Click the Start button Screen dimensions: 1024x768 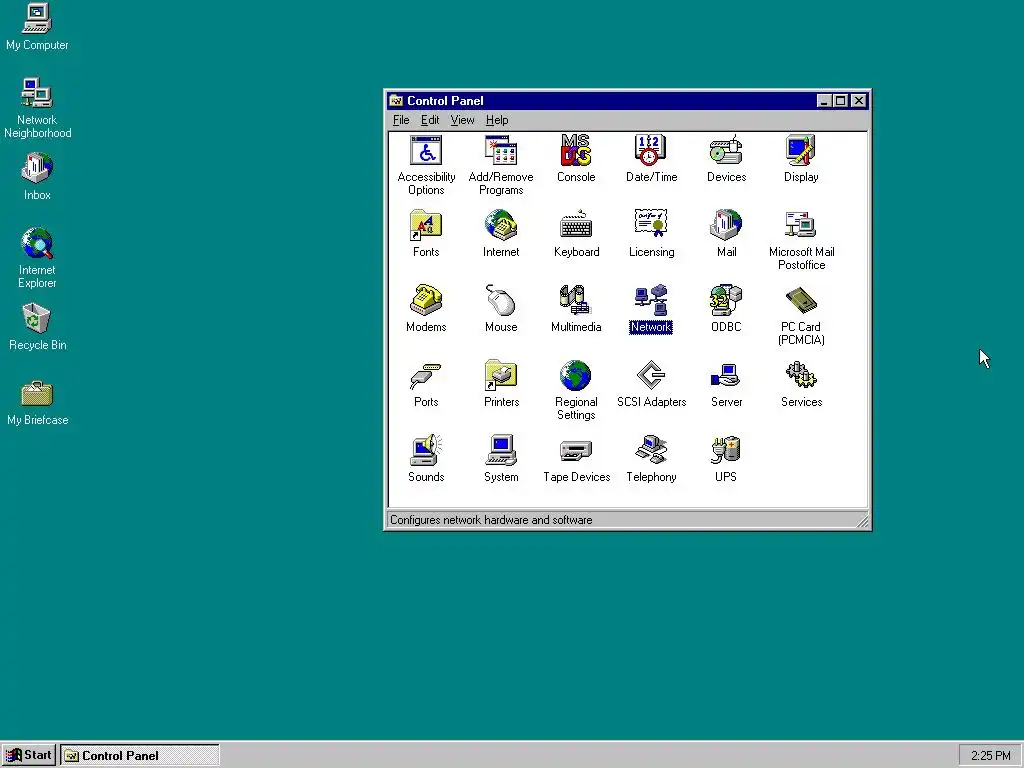29,756
